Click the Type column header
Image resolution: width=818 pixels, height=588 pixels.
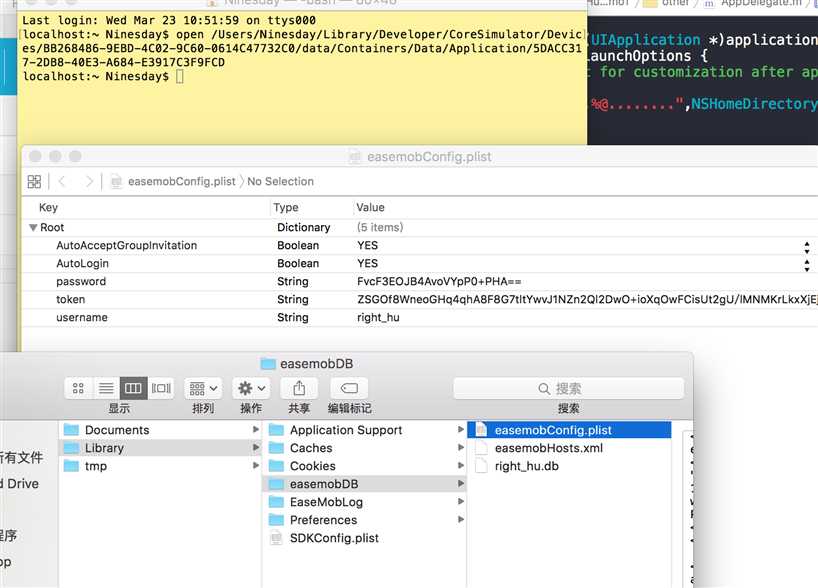coord(286,208)
